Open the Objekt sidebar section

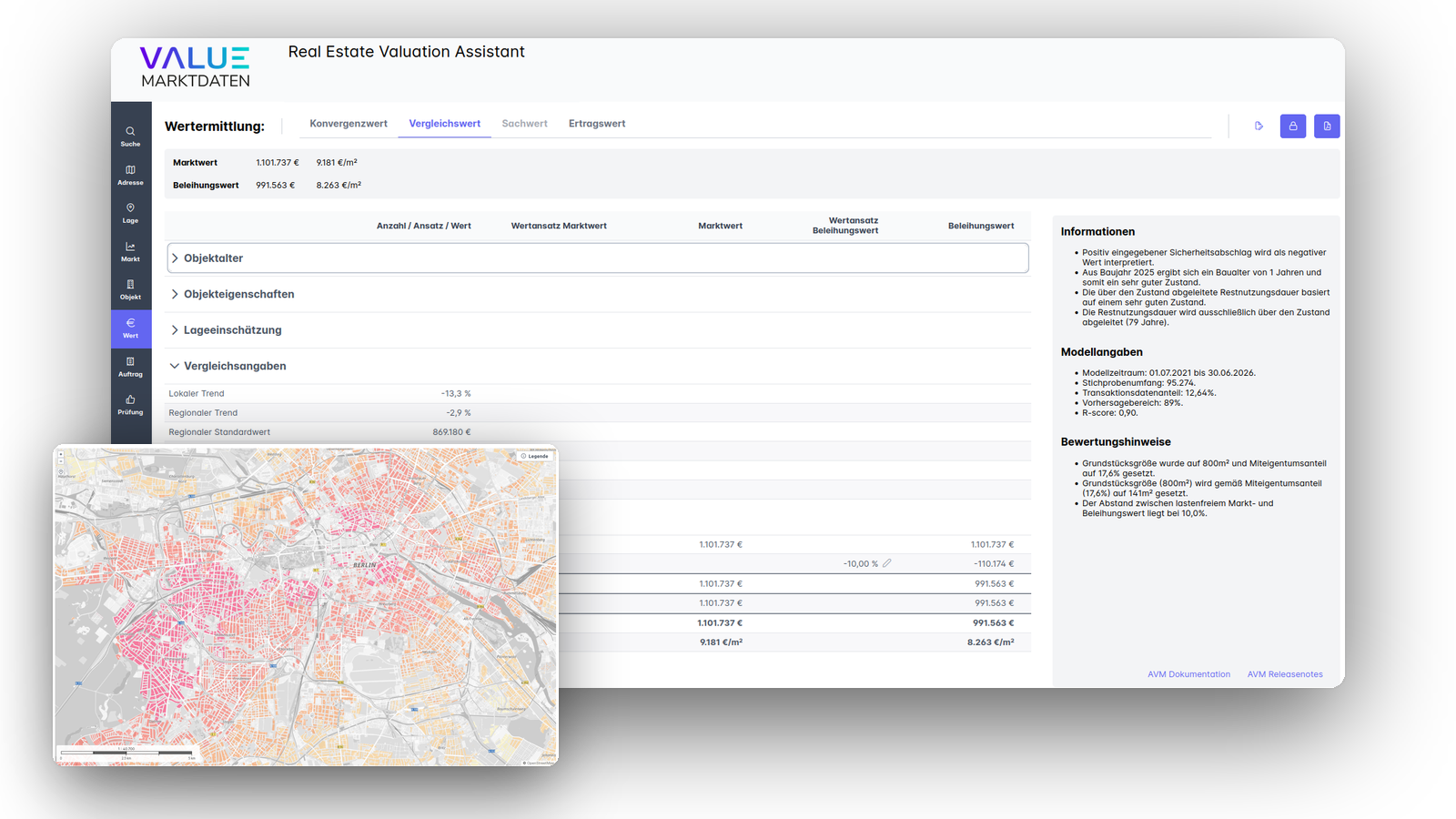131,289
